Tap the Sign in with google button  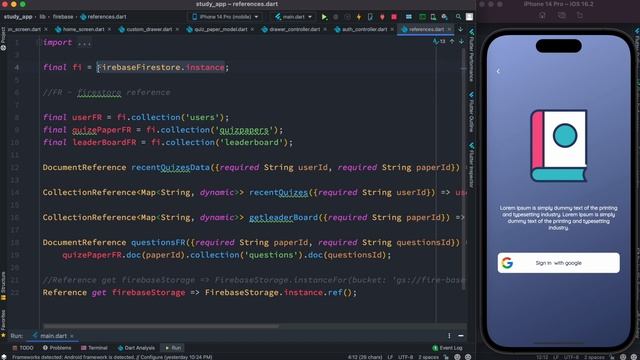tap(558, 263)
